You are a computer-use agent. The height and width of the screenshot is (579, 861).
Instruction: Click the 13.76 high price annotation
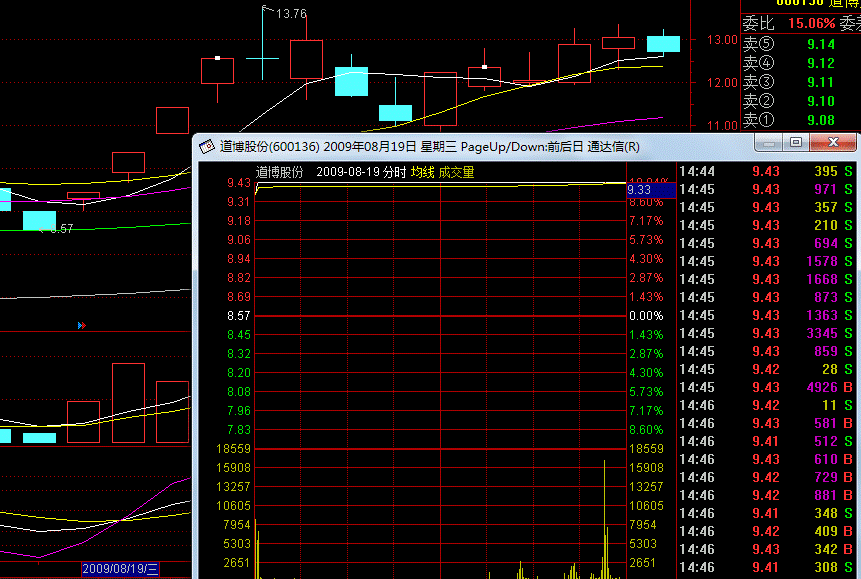(x=291, y=14)
